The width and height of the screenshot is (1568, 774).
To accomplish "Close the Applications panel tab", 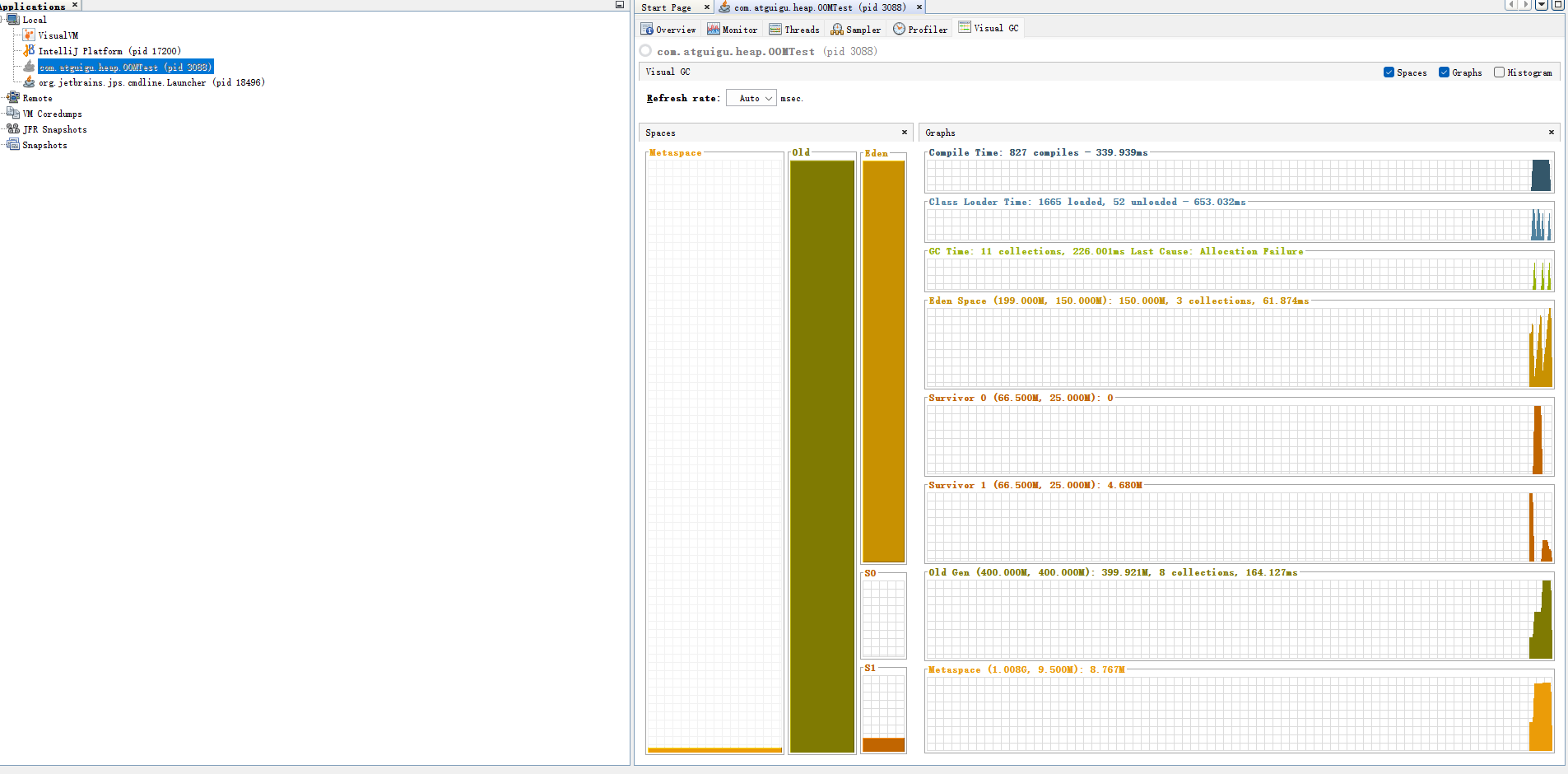I will pyautogui.click(x=75, y=5).
